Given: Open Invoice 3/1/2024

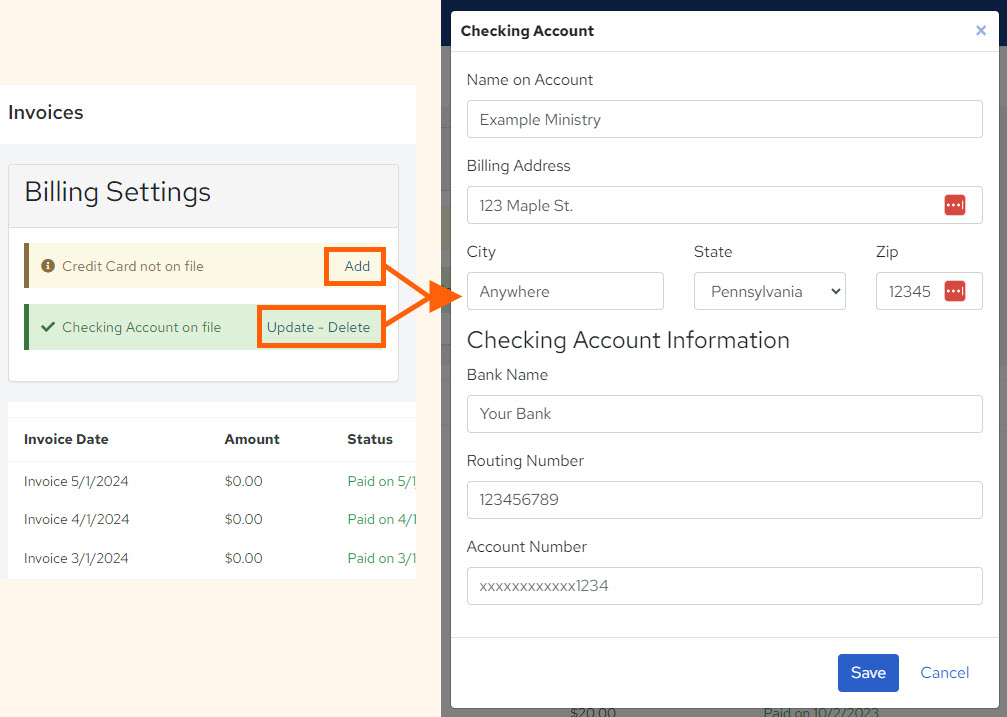Looking at the screenshot, I should tap(76, 558).
